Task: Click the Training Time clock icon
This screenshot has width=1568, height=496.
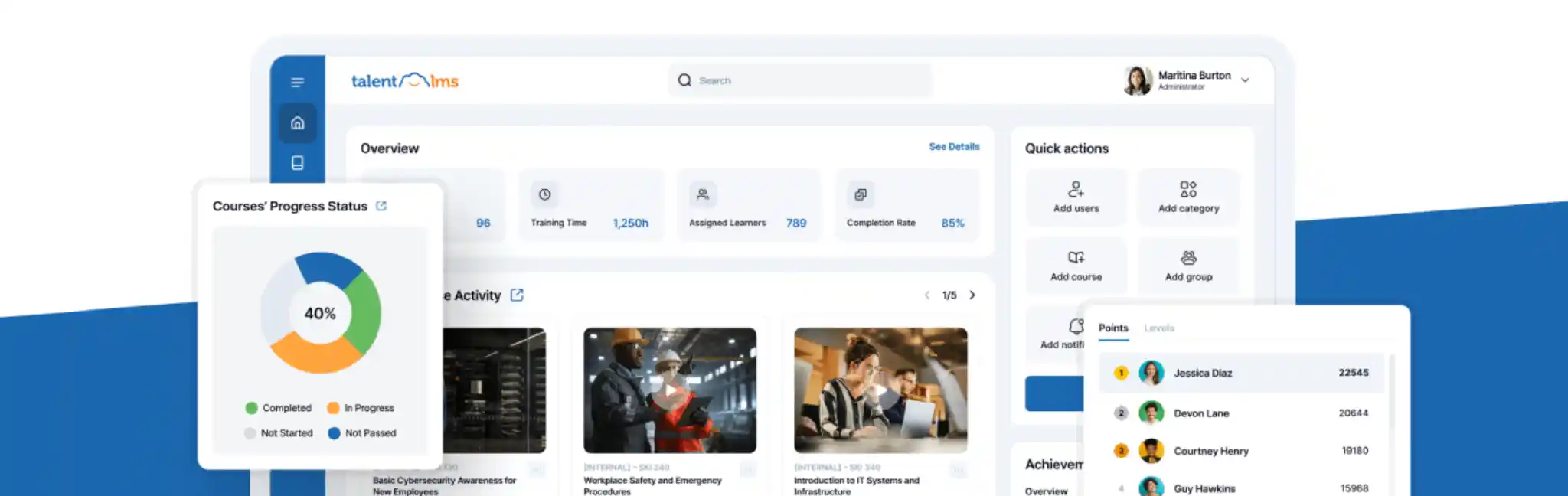Action: [x=544, y=194]
